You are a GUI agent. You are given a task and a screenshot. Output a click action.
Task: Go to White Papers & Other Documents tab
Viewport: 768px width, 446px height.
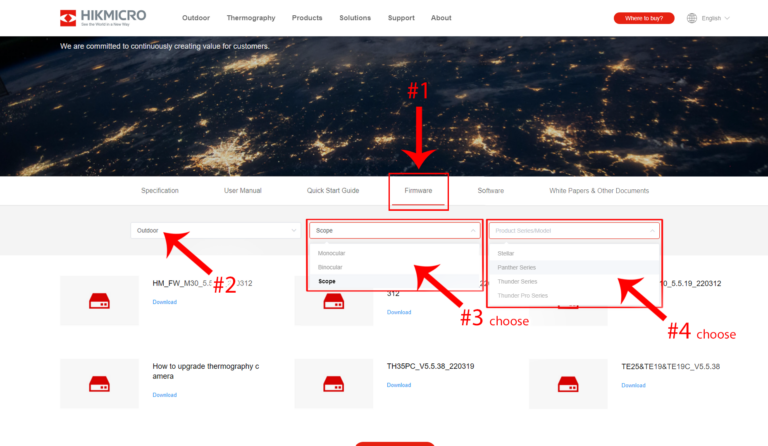coord(599,190)
